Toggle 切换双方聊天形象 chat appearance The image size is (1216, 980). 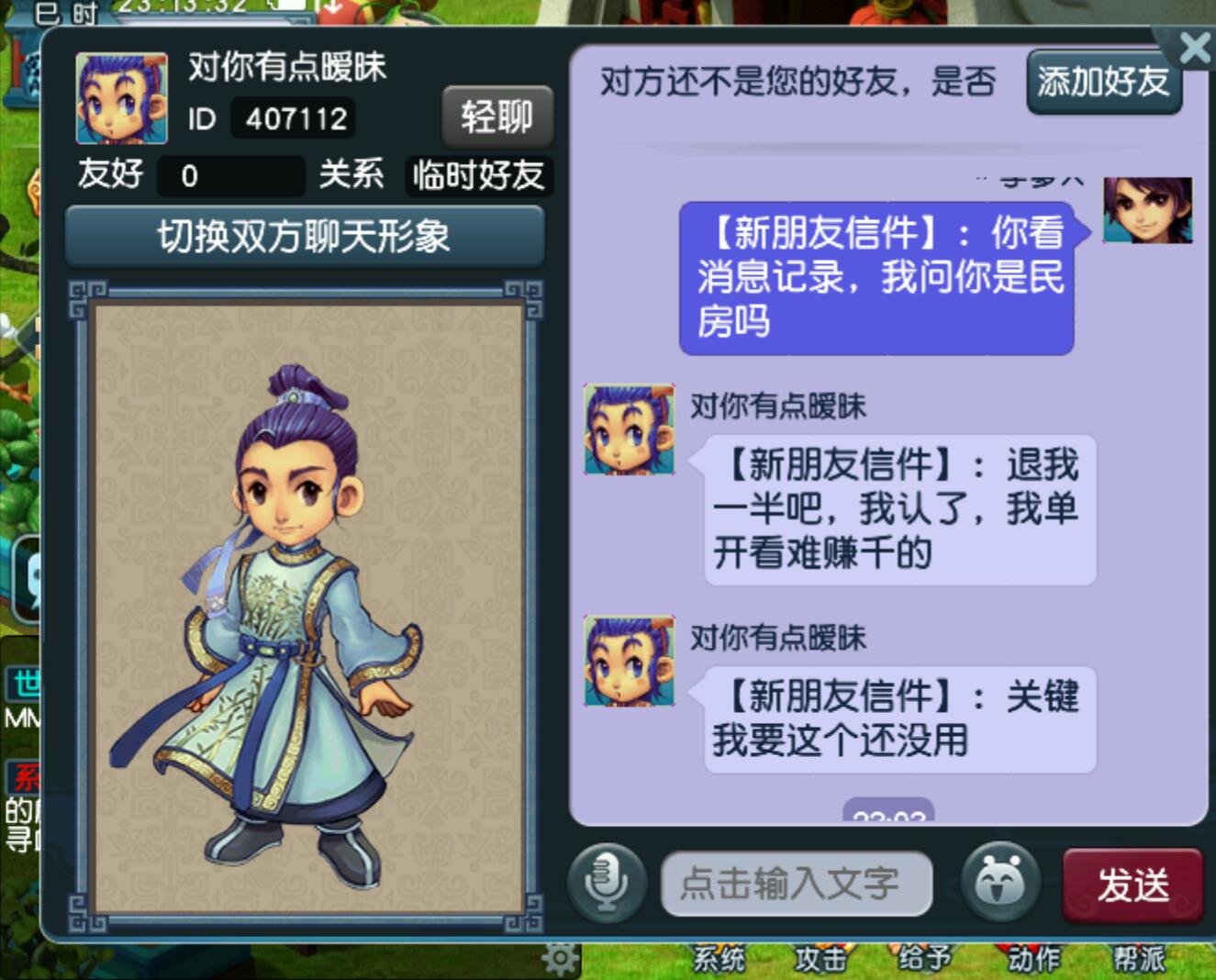(305, 237)
